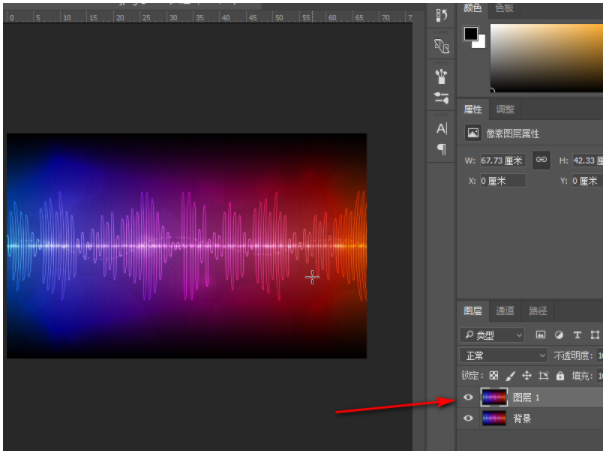Hide 图层 1 layer visibility eye
606x451 pixels.
(468, 397)
